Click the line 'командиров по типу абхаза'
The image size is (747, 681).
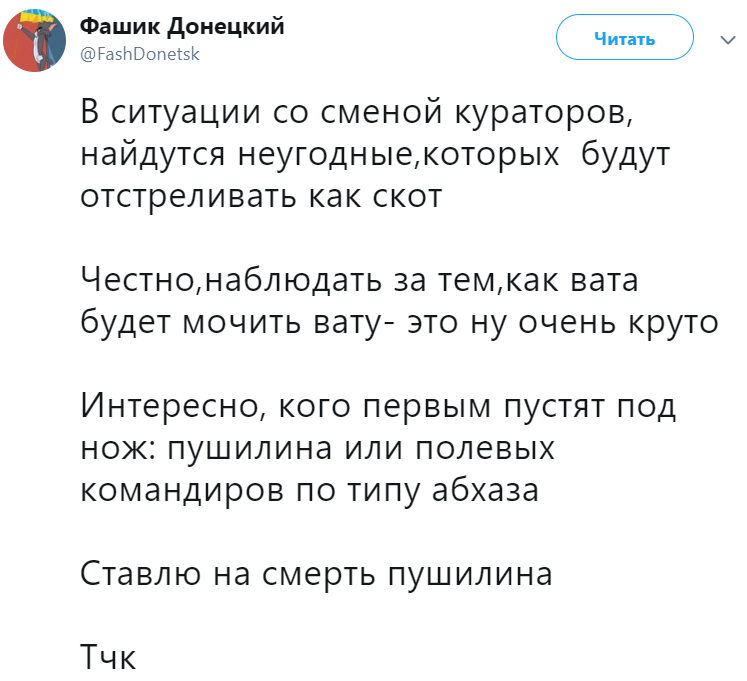click(309, 490)
